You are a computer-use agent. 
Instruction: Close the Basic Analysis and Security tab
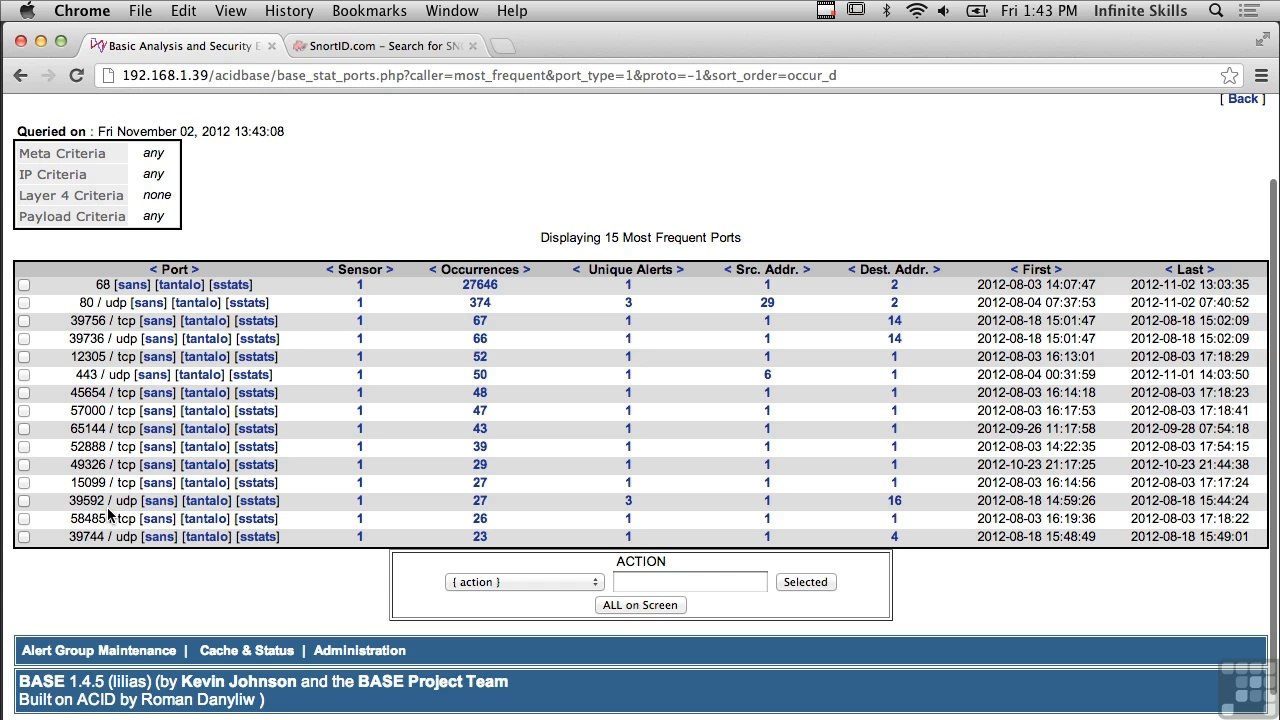tap(271, 46)
